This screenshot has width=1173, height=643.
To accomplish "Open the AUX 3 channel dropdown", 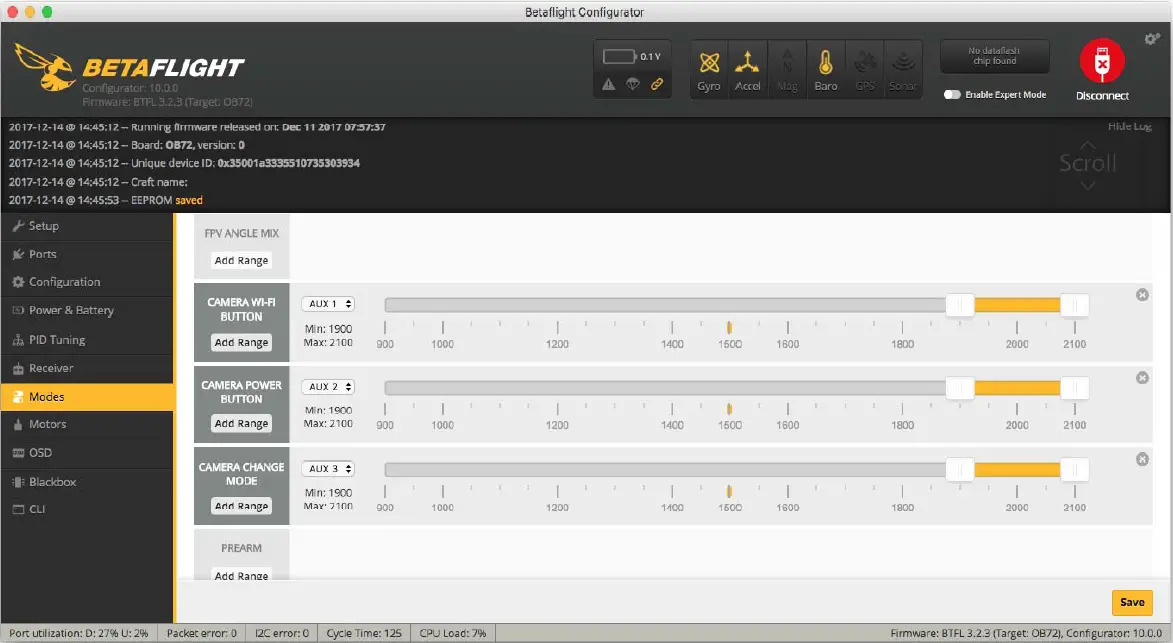I will point(328,469).
